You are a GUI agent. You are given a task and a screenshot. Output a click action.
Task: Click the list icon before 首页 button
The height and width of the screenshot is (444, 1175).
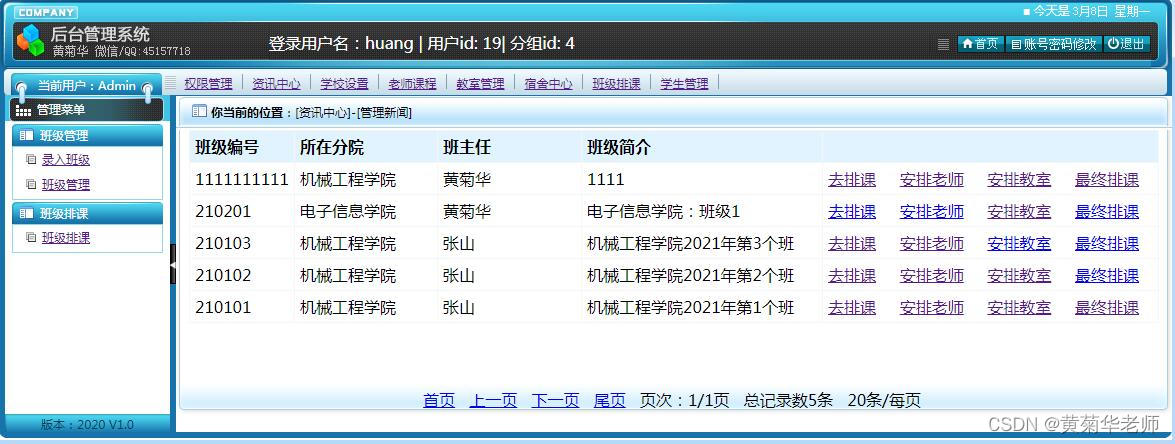coord(943,44)
